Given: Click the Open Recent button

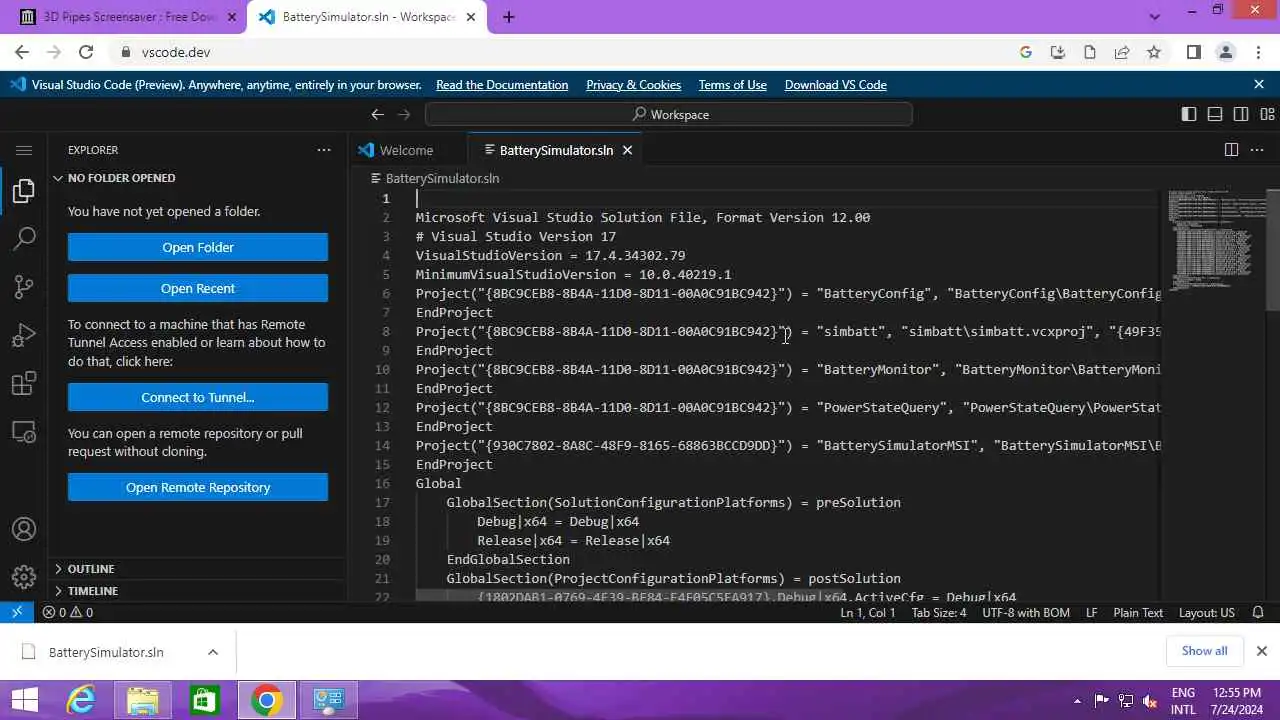Looking at the screenshot, I should pos(198,288).
